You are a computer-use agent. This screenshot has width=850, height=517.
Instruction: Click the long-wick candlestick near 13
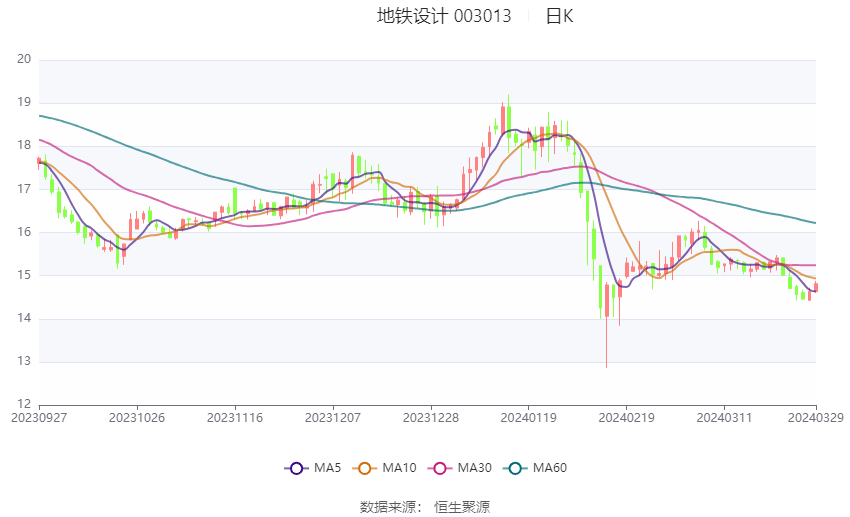click(x=607, y=325)
